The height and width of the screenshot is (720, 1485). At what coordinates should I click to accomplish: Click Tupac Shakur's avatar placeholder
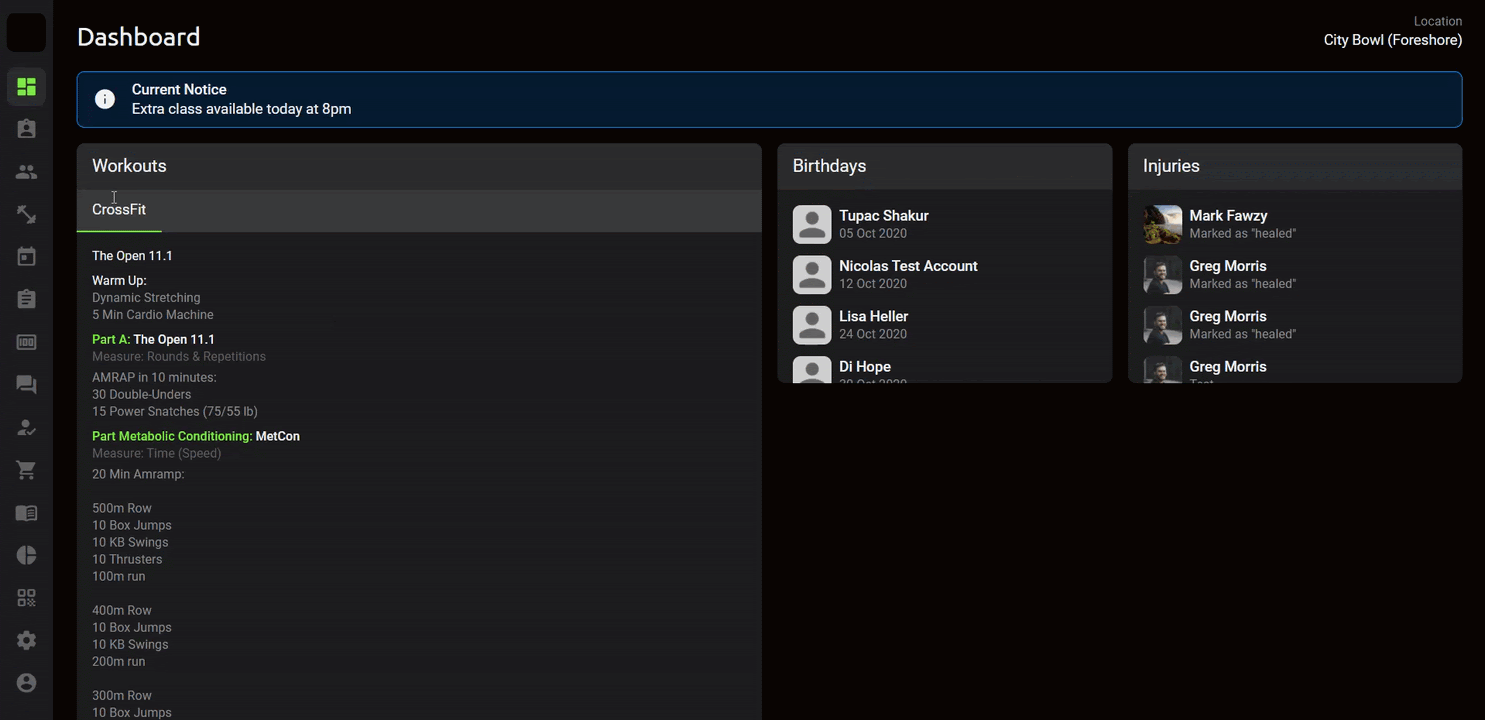pyautogui.click(x=812, y=224)
